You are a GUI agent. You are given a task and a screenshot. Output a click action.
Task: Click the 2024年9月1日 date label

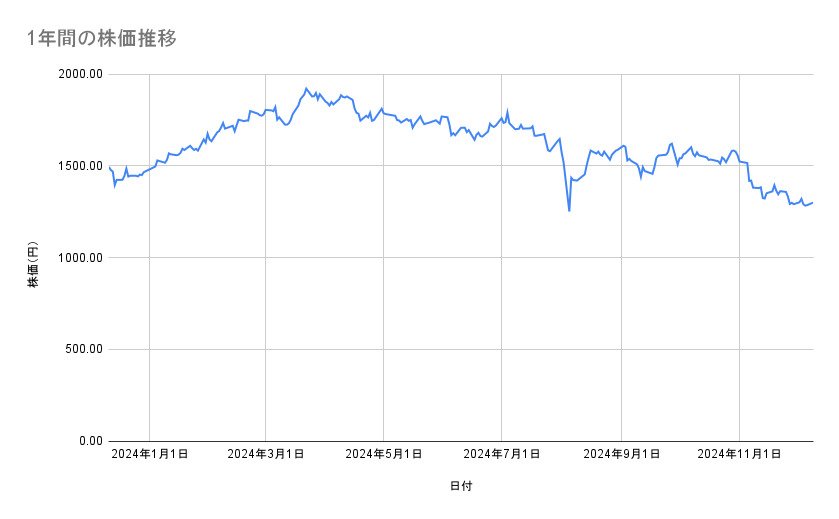click(x=622, y=455)
